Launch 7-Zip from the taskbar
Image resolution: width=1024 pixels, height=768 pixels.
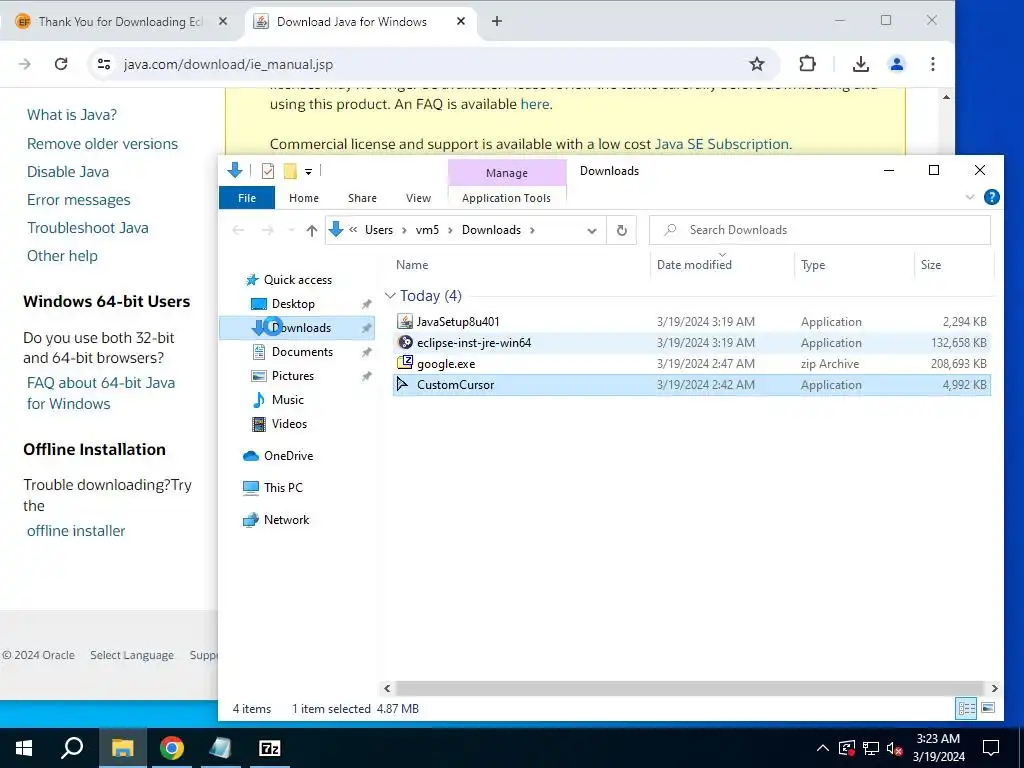(x=270, y=748)
